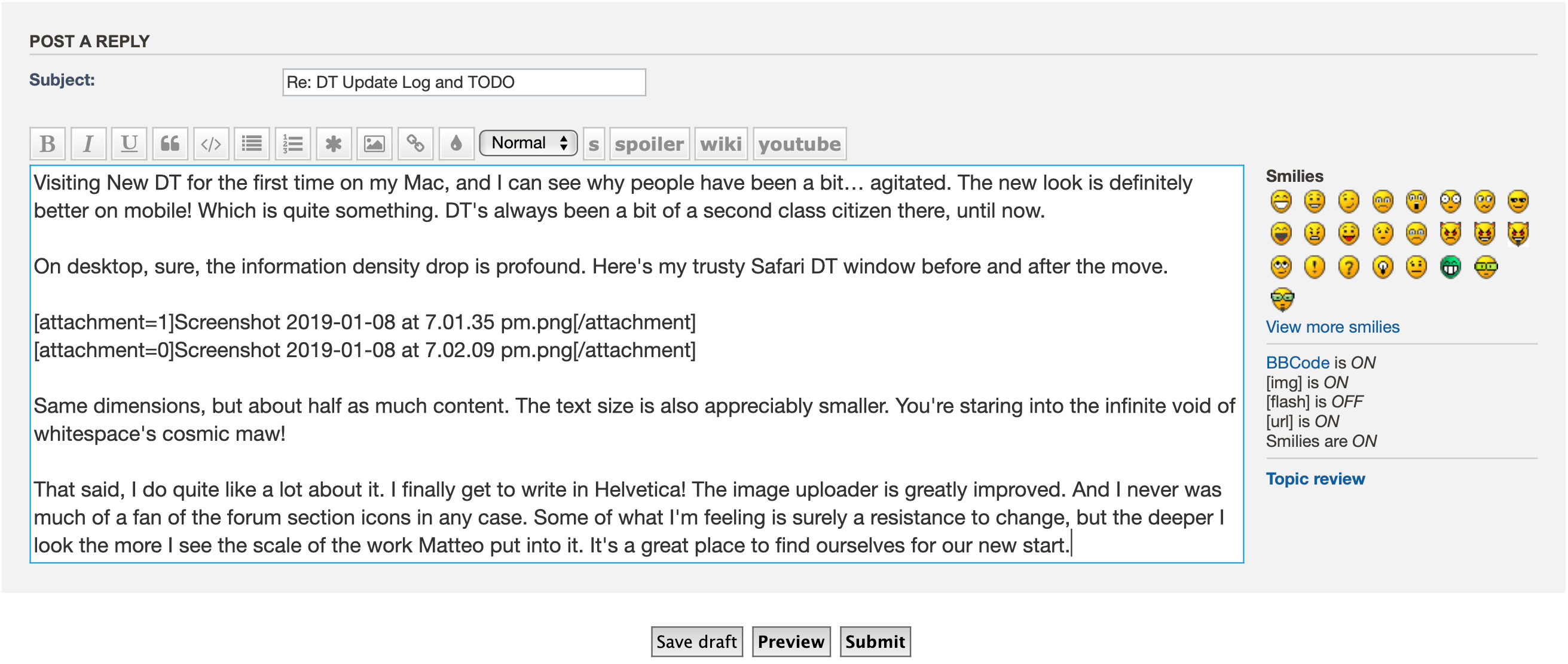Insert a numbered ordered list
This screenshot has width=1568, height=664.
(x=293, y=144)
